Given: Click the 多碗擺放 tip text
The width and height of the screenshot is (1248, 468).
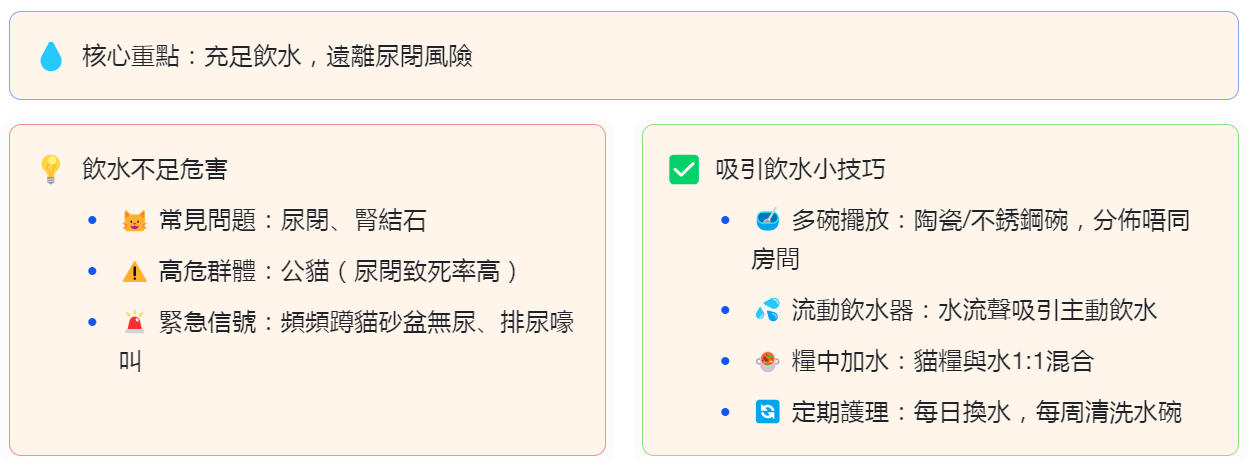Looking at the screenshot, I should 990,220.
